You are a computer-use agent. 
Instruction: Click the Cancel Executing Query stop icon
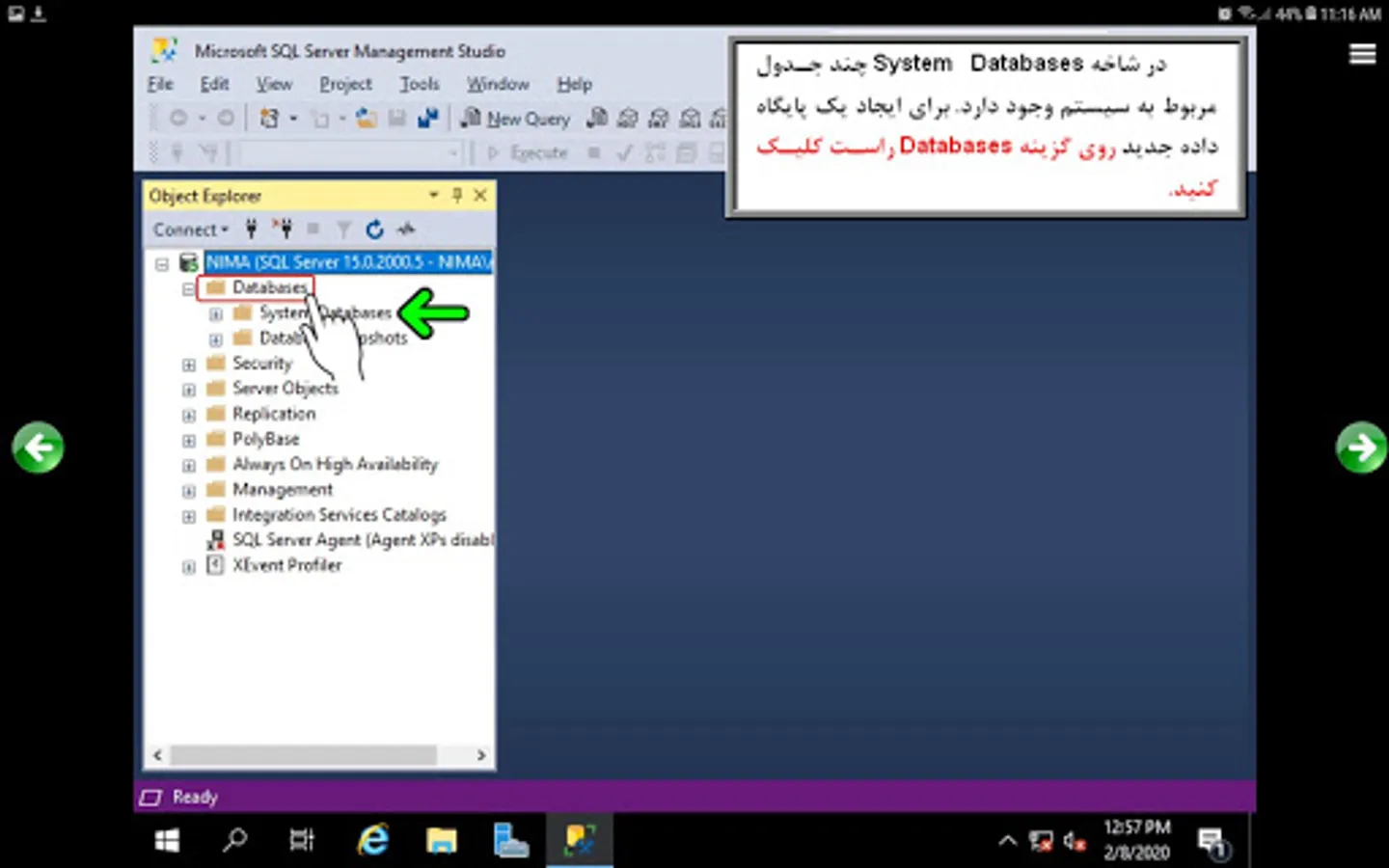(594, 152)
